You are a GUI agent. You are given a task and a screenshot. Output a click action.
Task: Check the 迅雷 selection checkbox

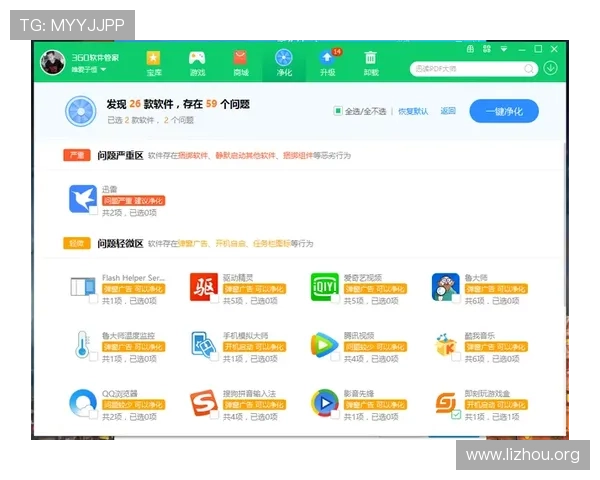[x=93, y=211]
